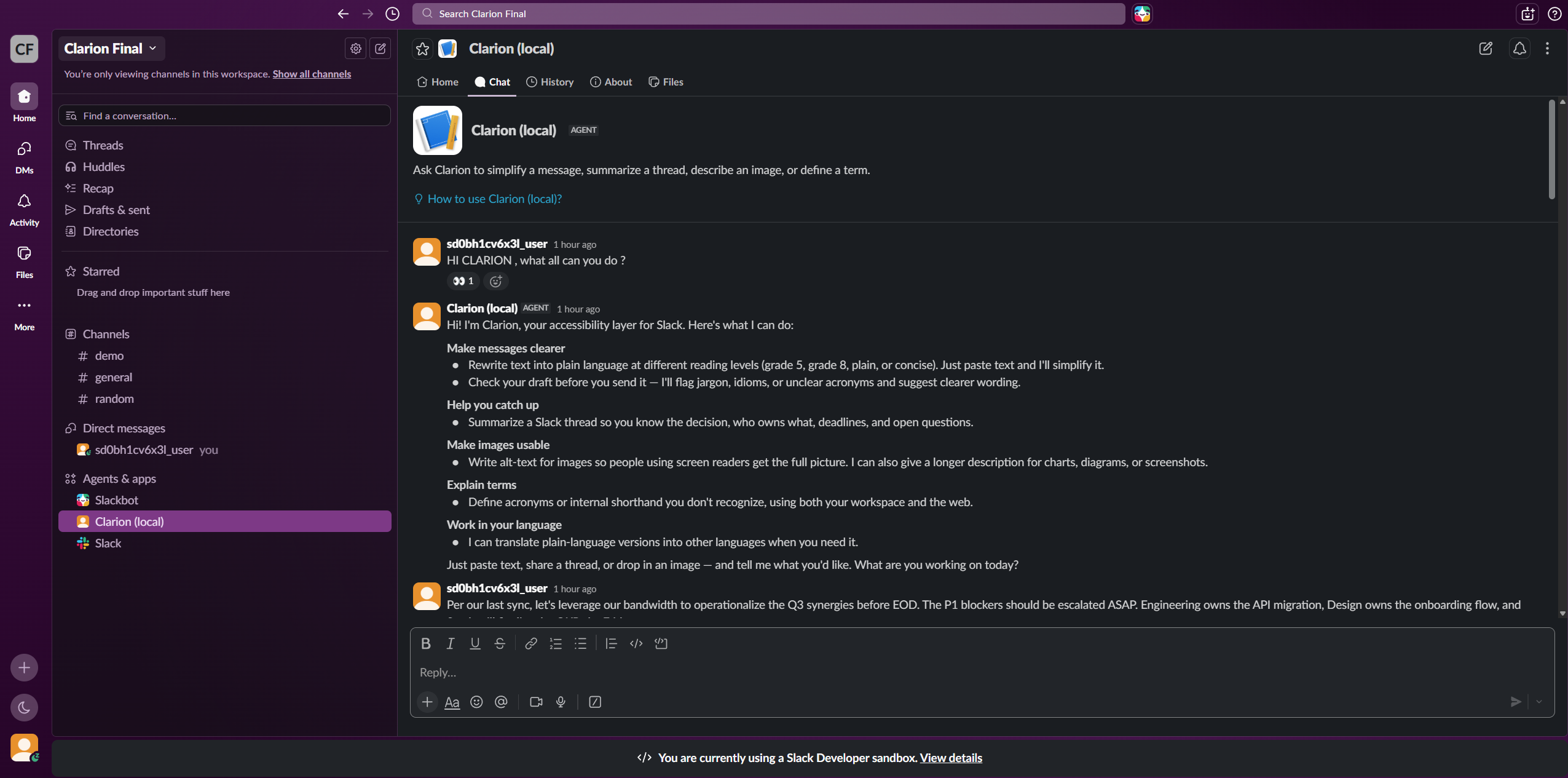Toggle italic formatting
The height and width of the screenshot is (778, 1568).
(450, 643)
